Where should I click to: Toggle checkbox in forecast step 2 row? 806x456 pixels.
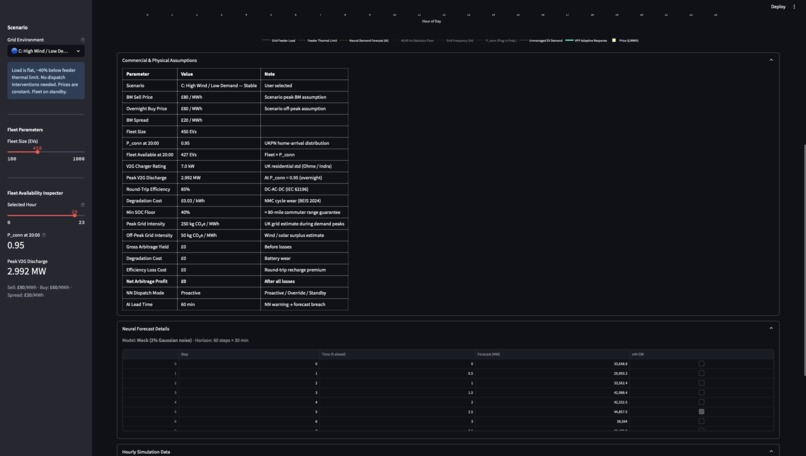tap(701, 383)
